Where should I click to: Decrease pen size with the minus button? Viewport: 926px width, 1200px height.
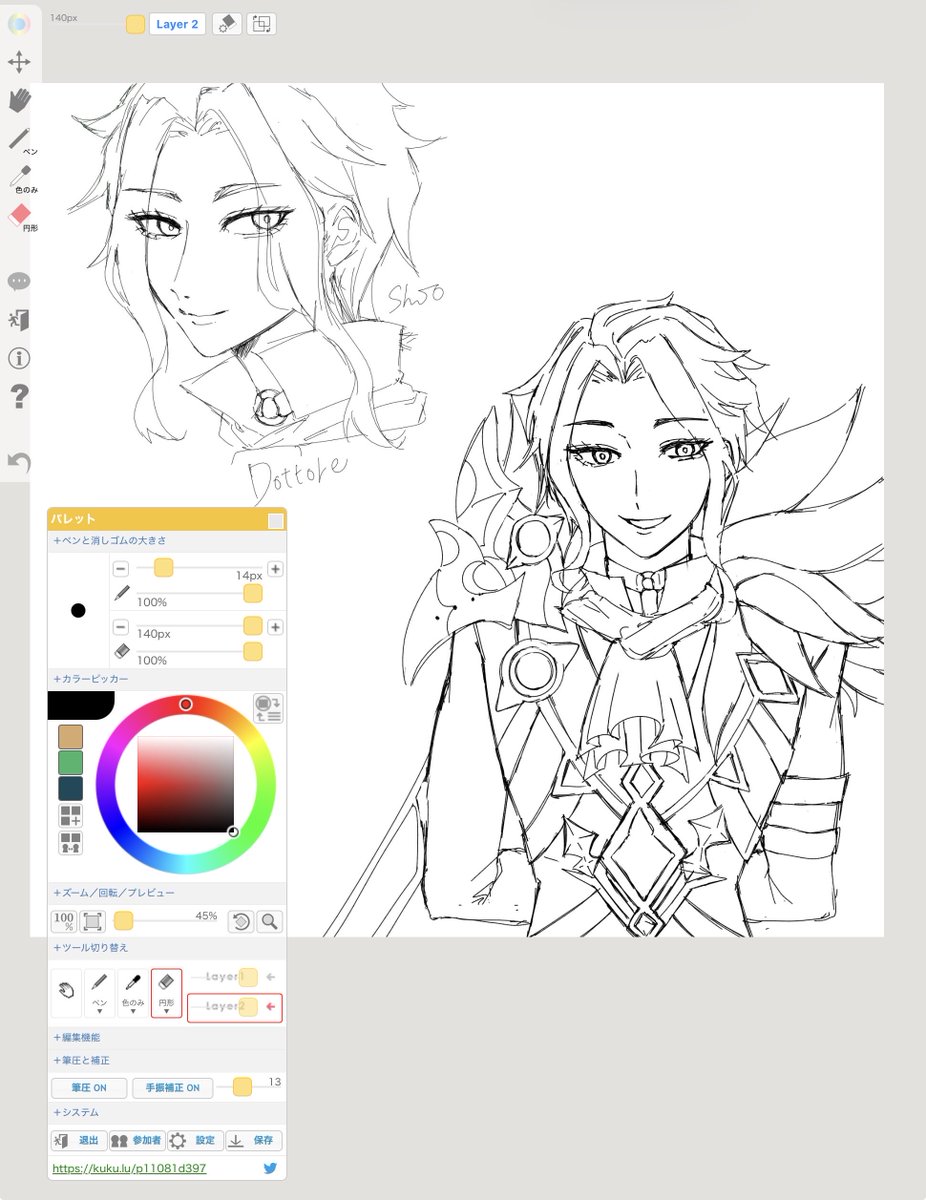[120, 568]
